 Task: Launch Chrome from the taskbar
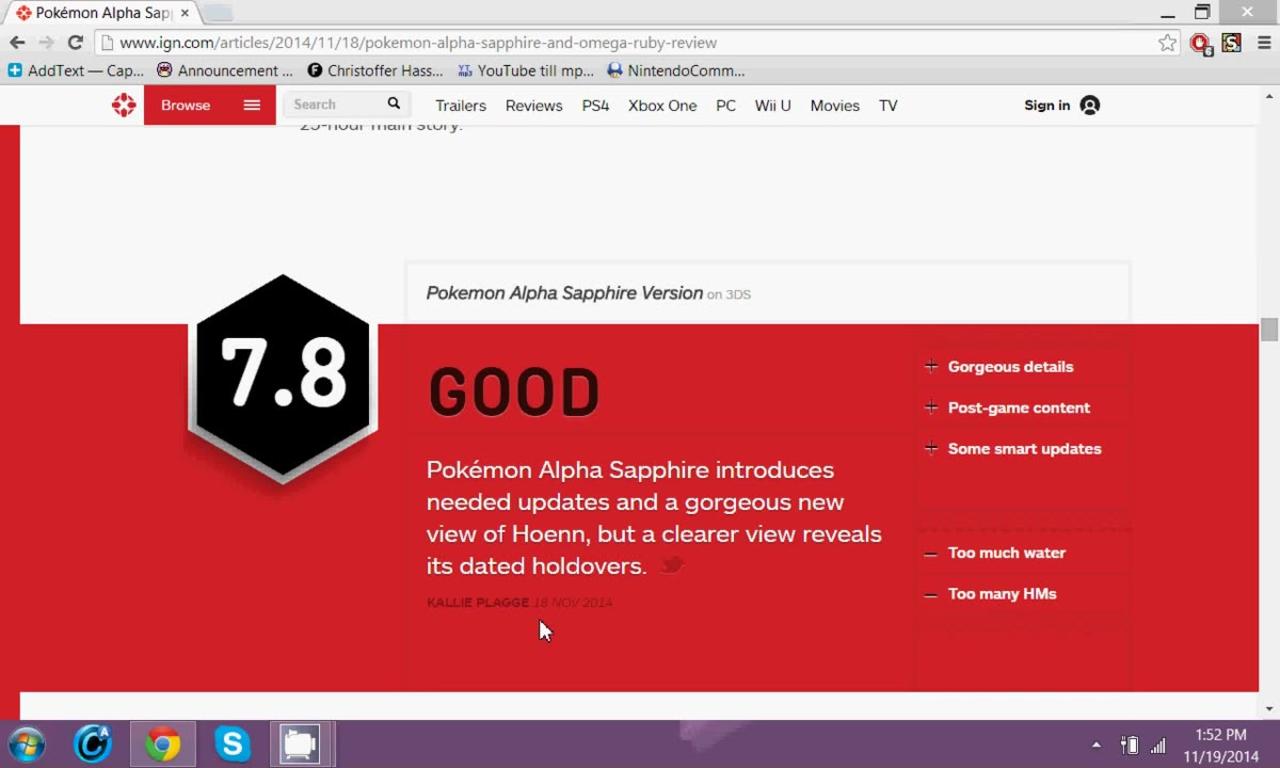tap(163, 744)
